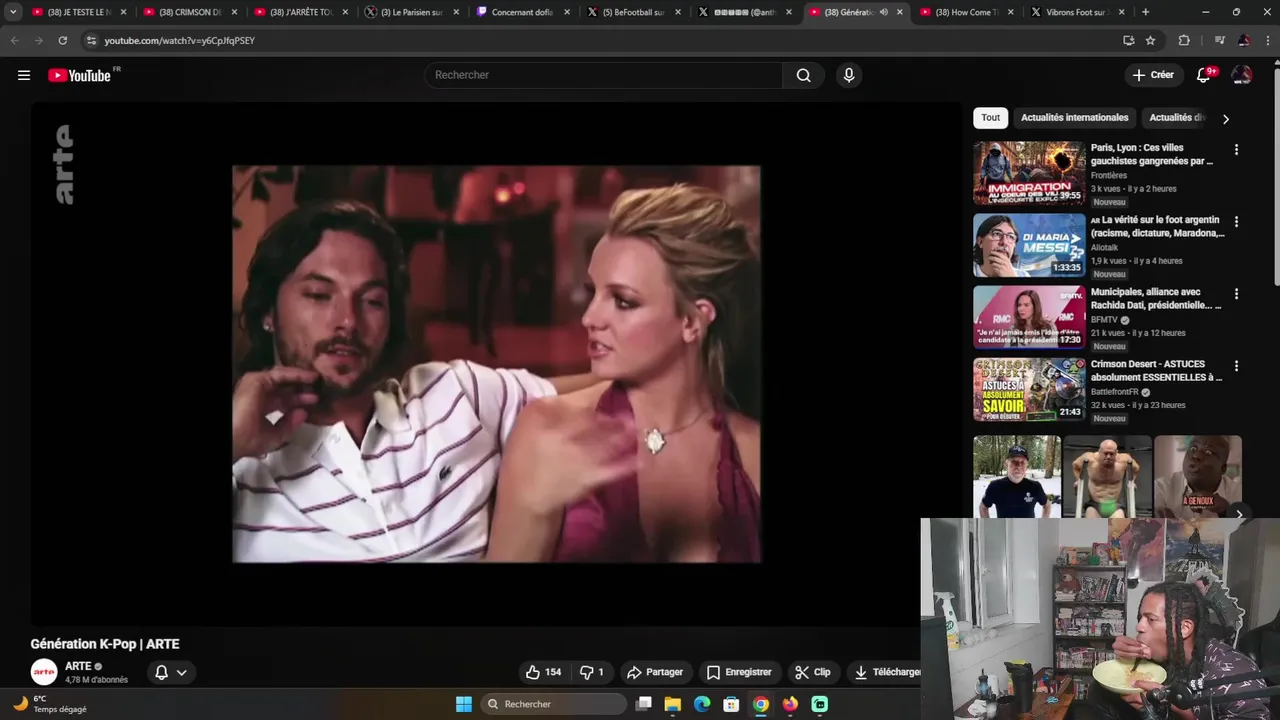Viewport: 1280px width, 720px height.
Task: Switch to the Vibrons Foot sur X tab
Action: click(1077, 12)
